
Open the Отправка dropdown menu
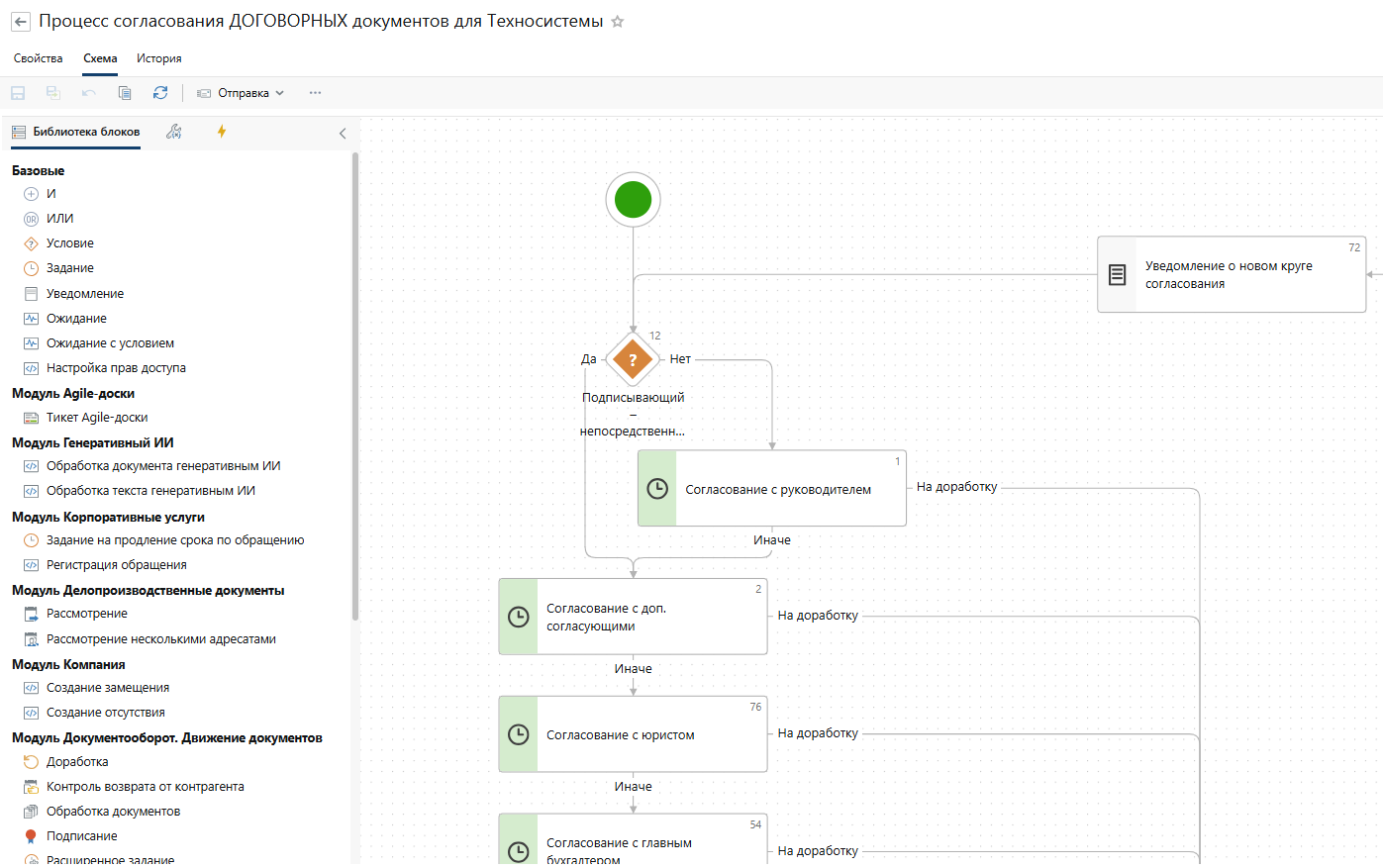click(x=242, y=93)
